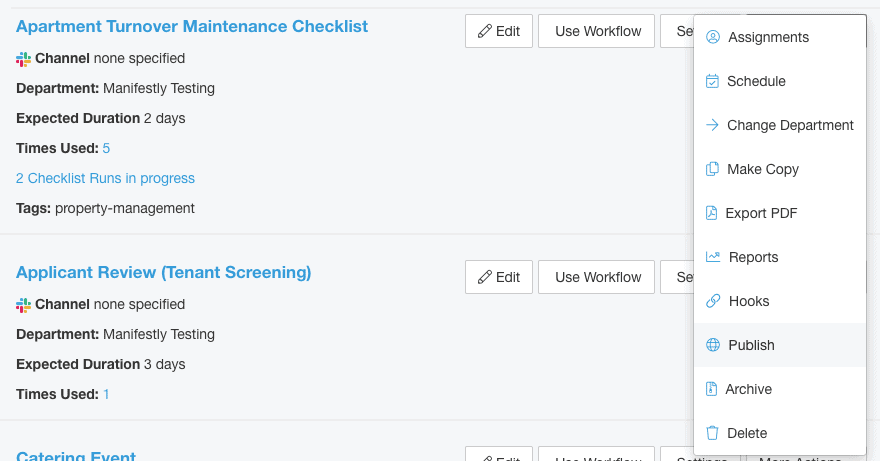
Task: Open the Applicant Review (Tenant Screening) title
Action: [164, 272]
